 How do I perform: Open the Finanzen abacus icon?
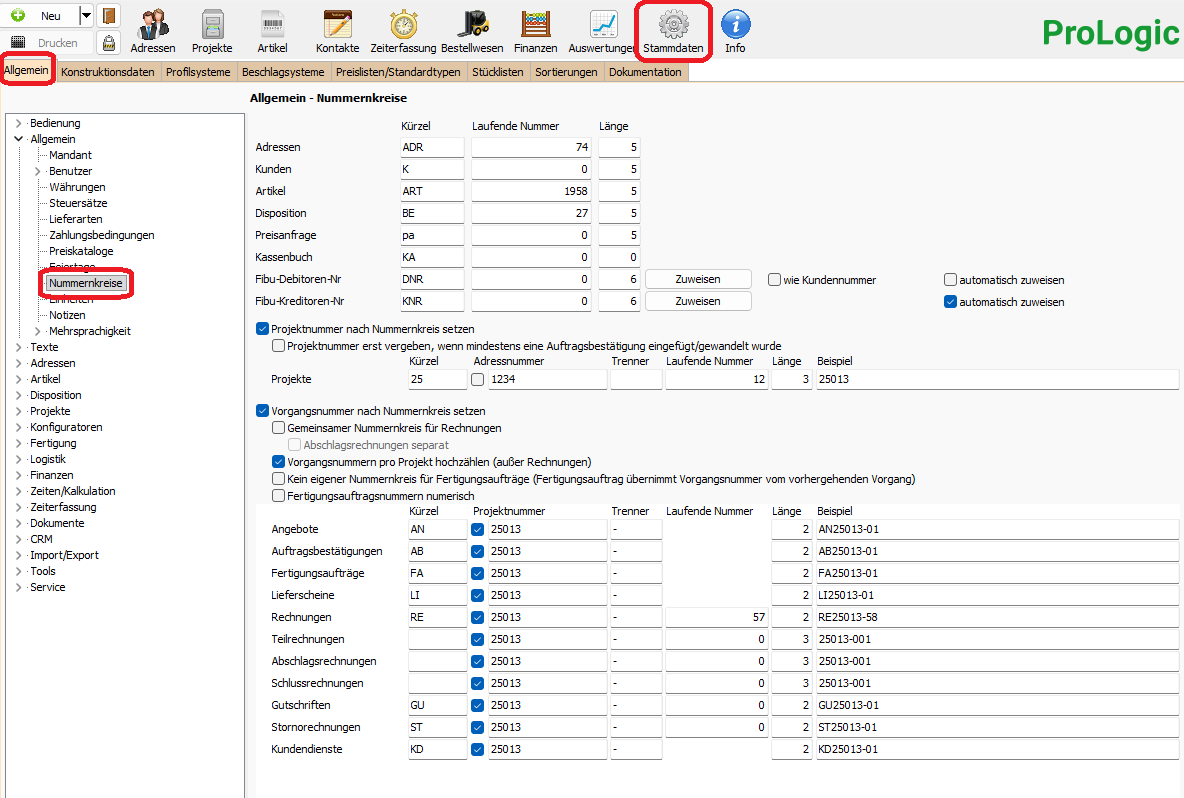pyautogui.click(x=536, y=29)
